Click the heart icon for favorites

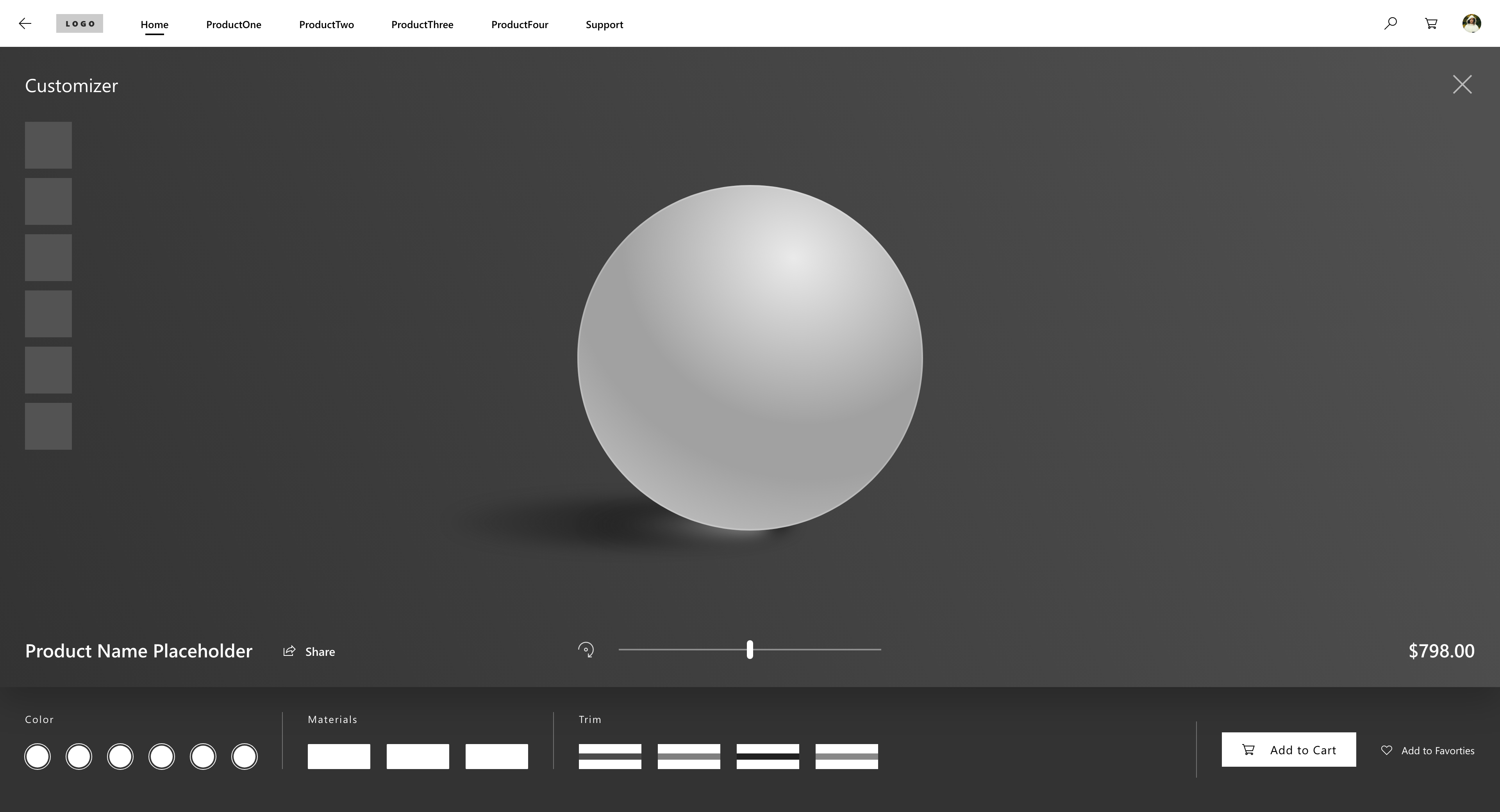(x=1386, y=750)
